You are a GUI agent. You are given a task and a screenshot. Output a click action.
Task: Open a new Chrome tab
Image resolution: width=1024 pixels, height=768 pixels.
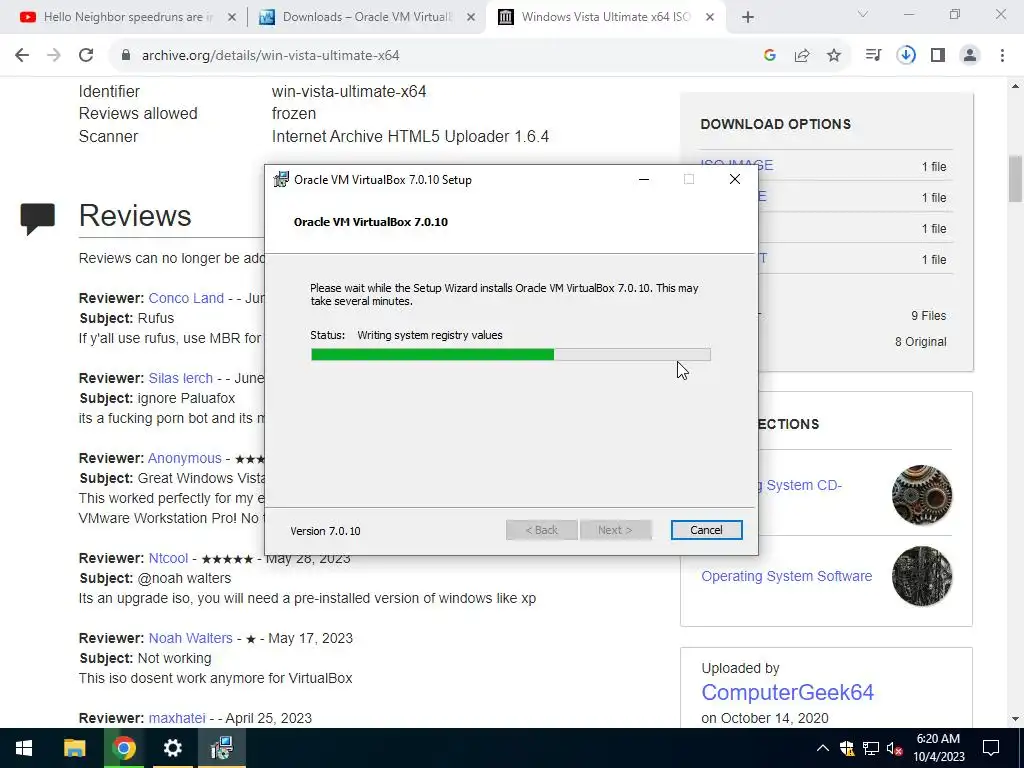(x=748, y=17)
